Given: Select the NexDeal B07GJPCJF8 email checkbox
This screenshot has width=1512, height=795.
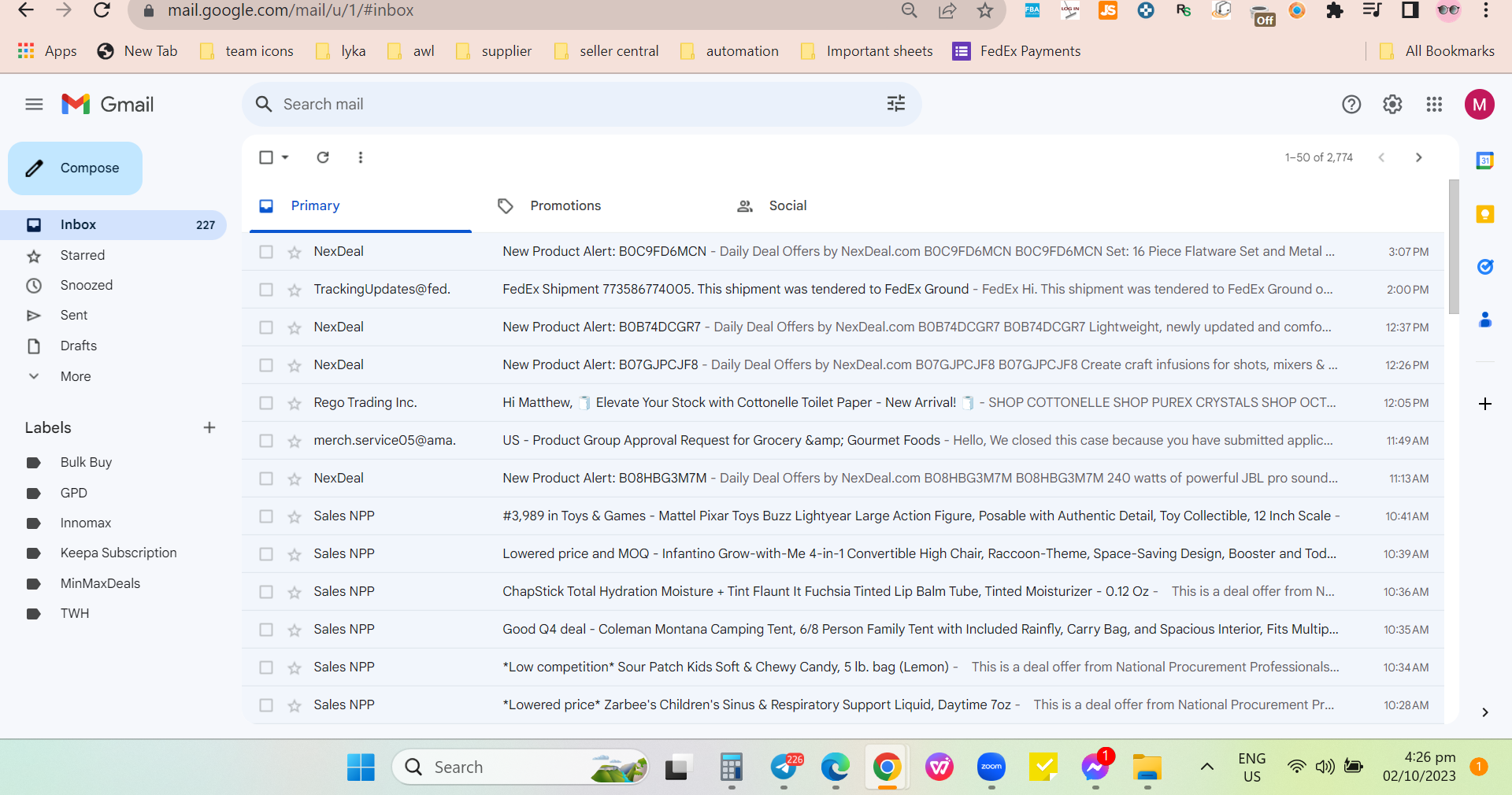Looking at the screenshot, I should pyautogui.click(x=266, y=365).
